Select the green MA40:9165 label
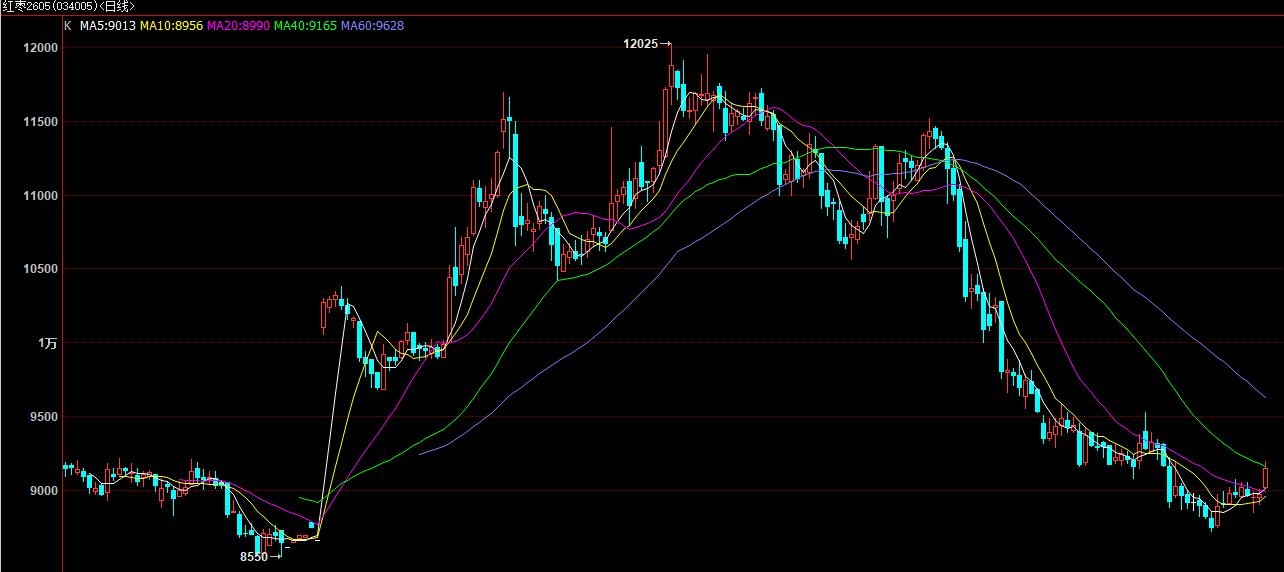The image size is (1284, 572). [305, 26]
